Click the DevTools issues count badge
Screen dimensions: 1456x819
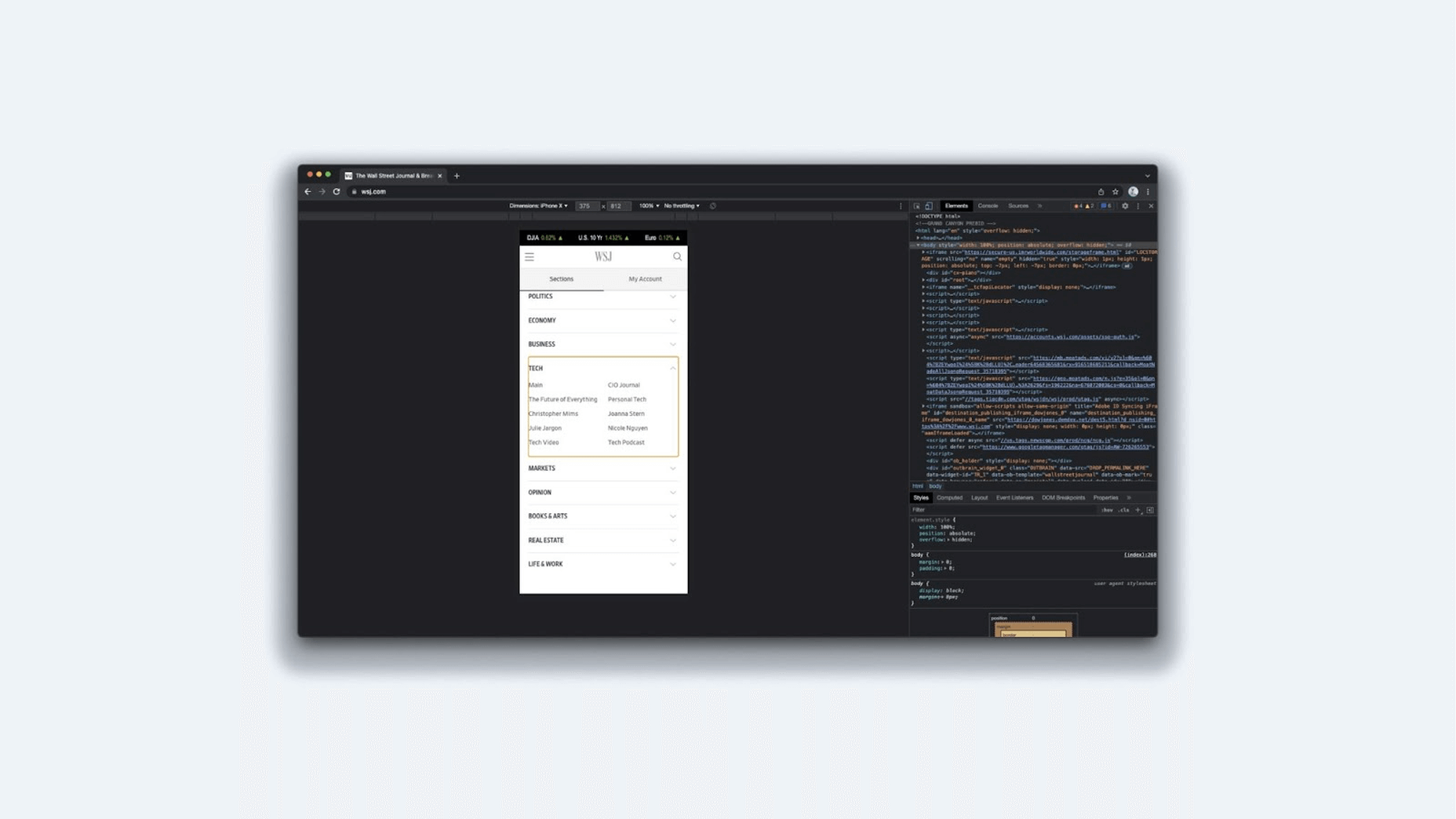1106,206
